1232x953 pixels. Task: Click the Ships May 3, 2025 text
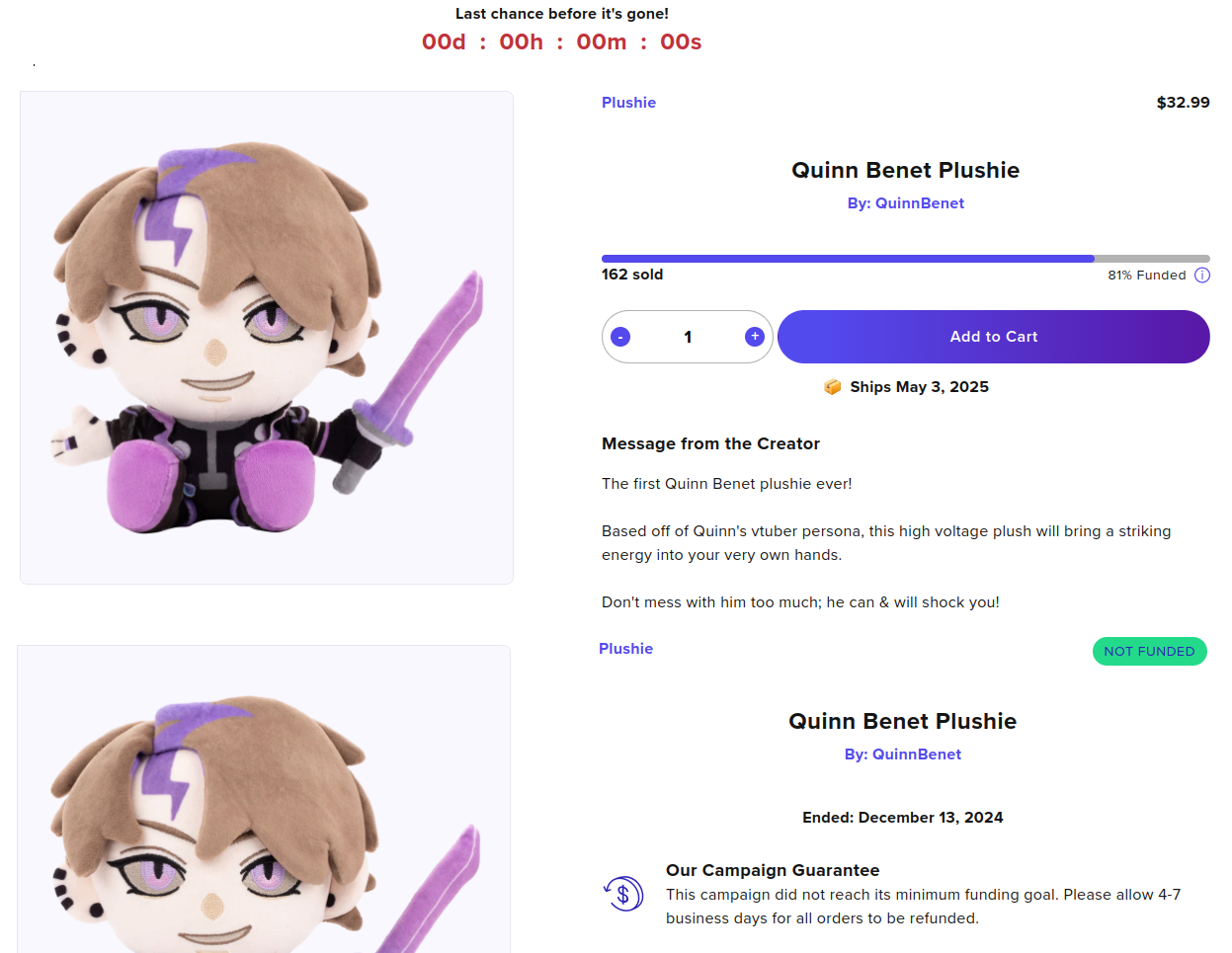[x=919, y=387]
